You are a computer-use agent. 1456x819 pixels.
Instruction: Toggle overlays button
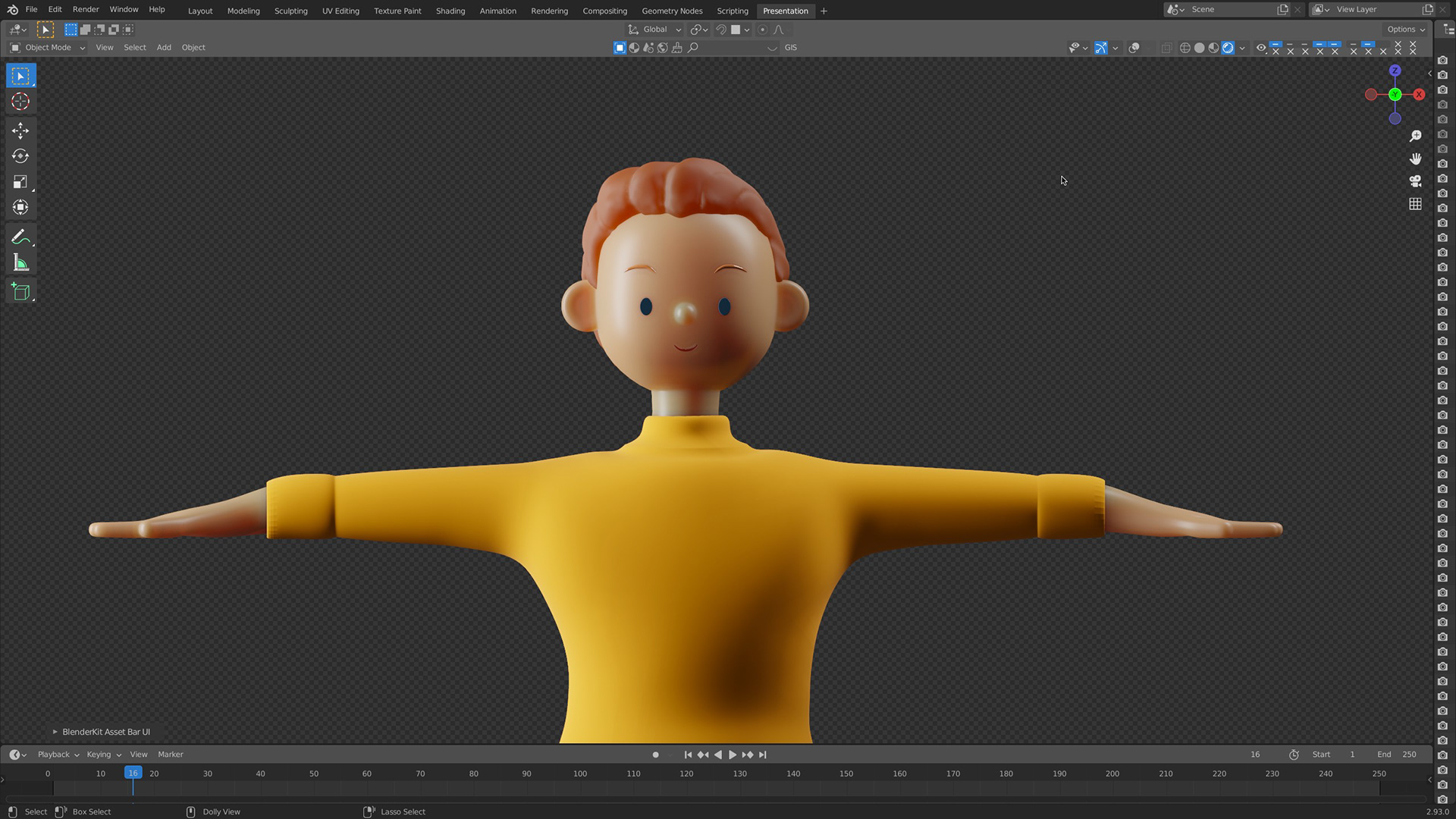pos(1134,48)
